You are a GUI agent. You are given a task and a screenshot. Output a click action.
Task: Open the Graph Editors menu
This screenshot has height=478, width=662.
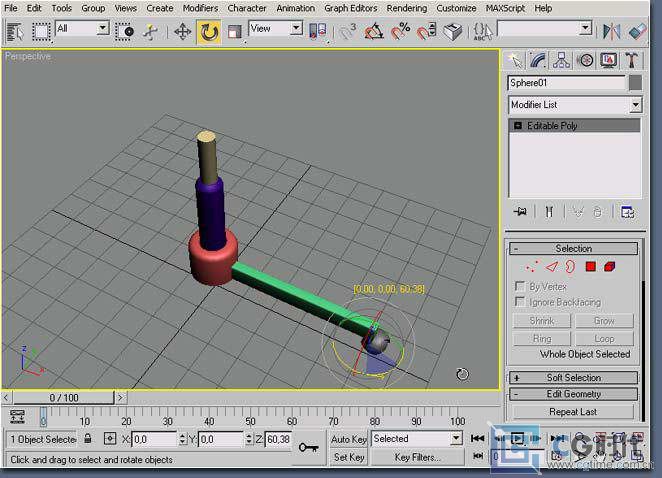pyautogui.click(x=350, y=8)
